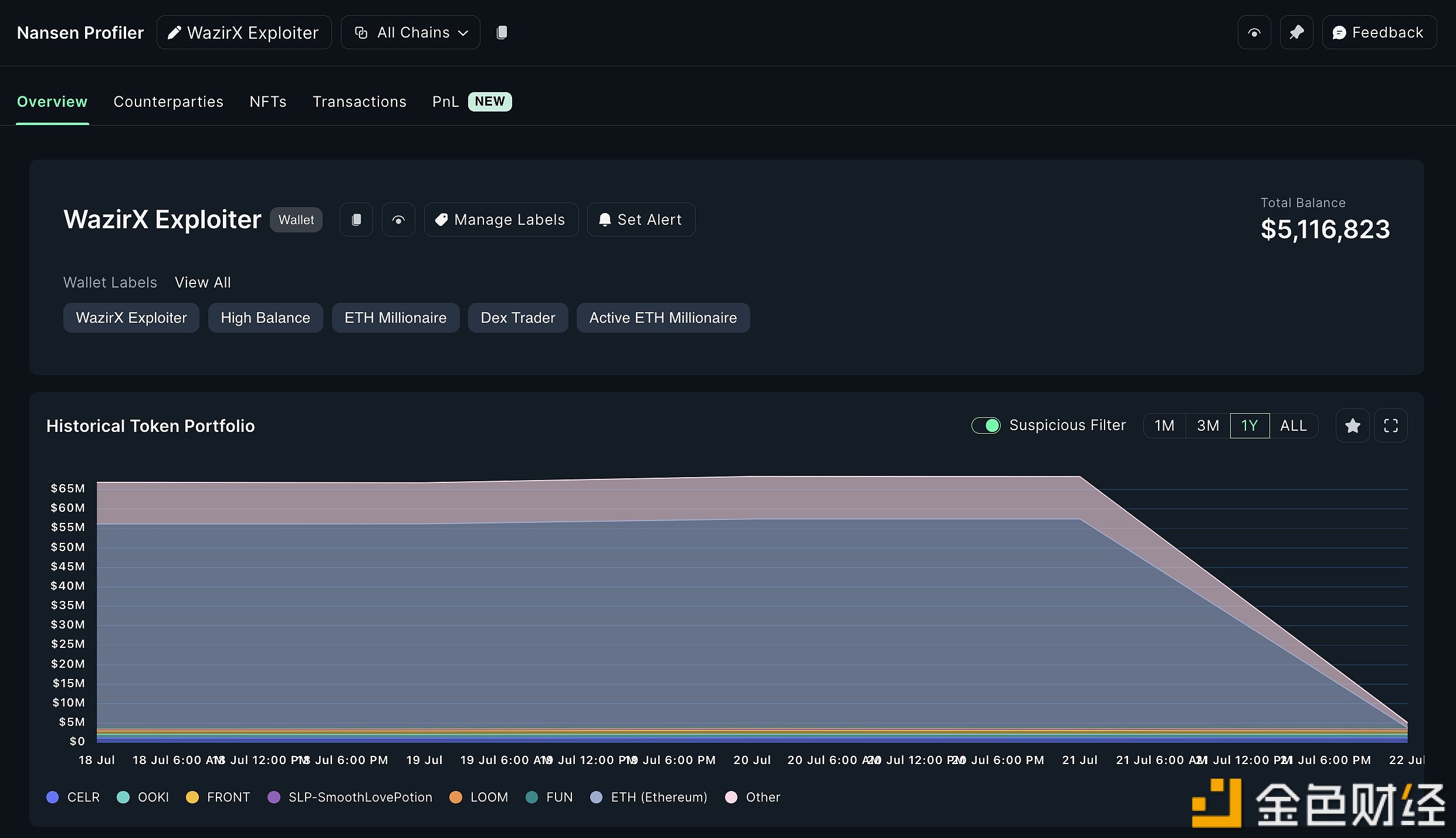Click the All Chains chevron arrow
Image resolution: width=1456 pixels, height=838 pixels.
[463, 33]
